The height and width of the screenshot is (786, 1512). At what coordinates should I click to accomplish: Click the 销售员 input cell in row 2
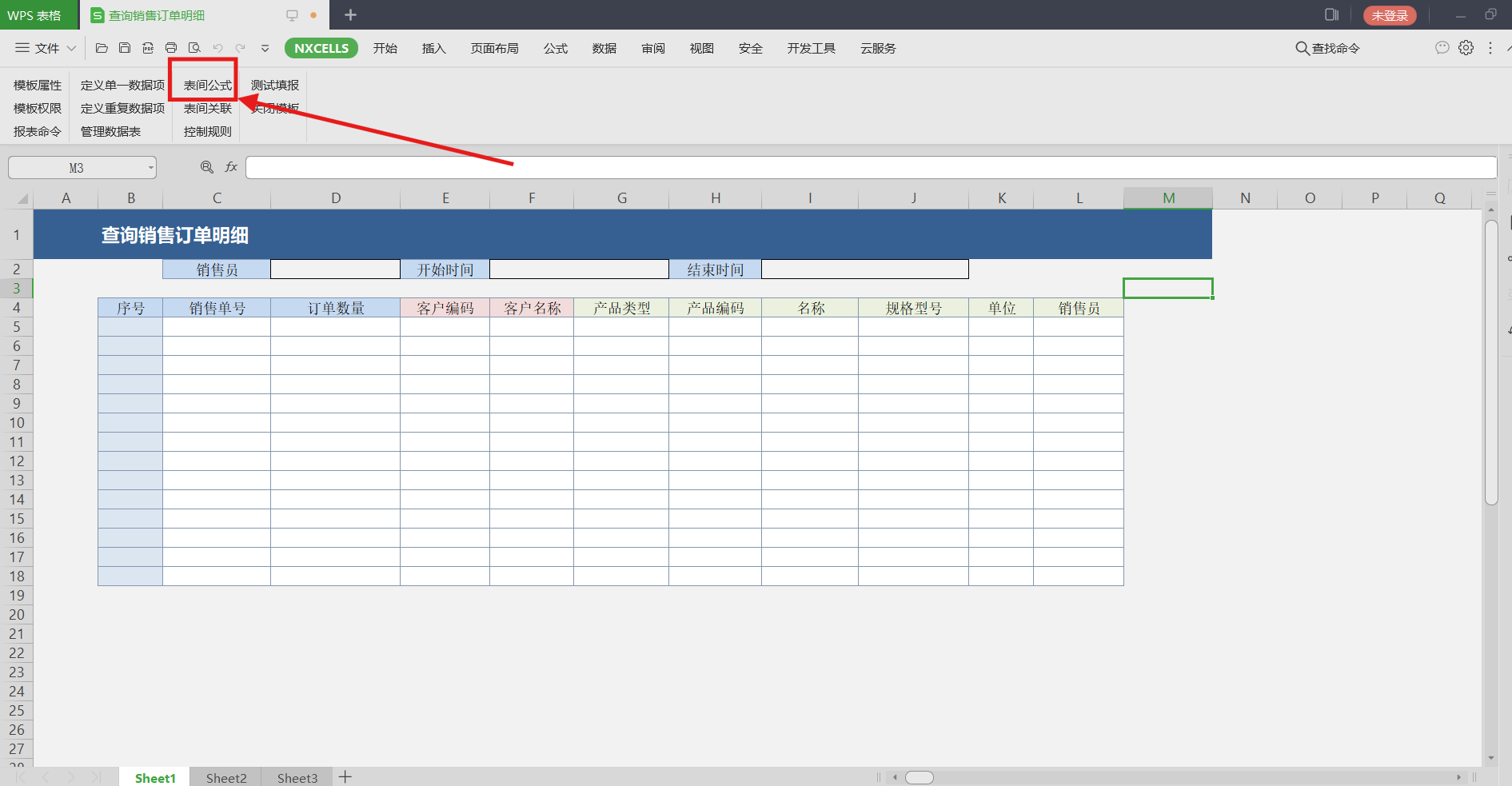(335, 269)
